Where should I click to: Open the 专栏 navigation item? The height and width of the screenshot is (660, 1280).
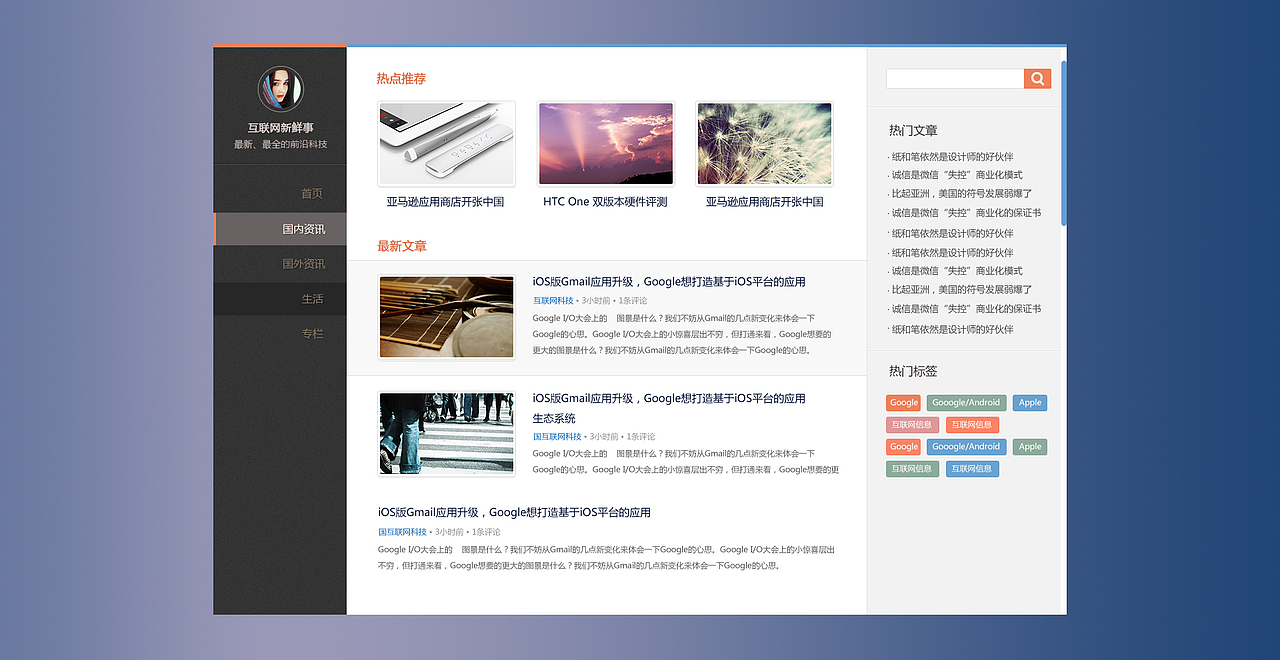click(x=312, y=334)
